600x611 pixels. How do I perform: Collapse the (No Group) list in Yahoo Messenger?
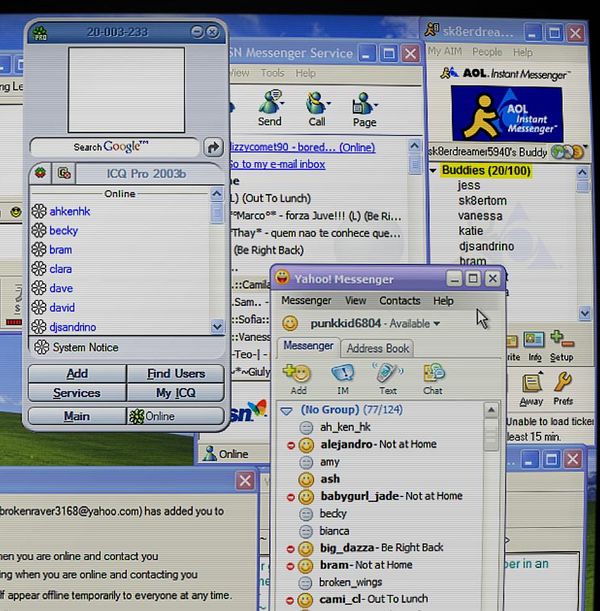click(287, 411)
